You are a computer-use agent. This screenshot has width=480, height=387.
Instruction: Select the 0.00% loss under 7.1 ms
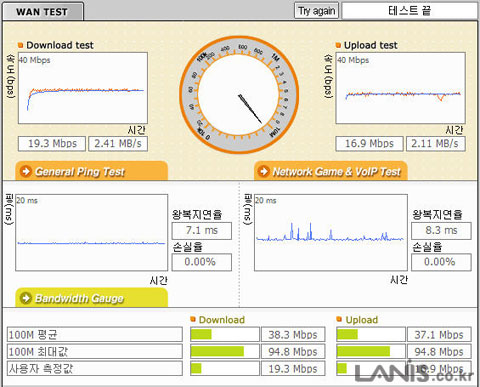point(202,262)
